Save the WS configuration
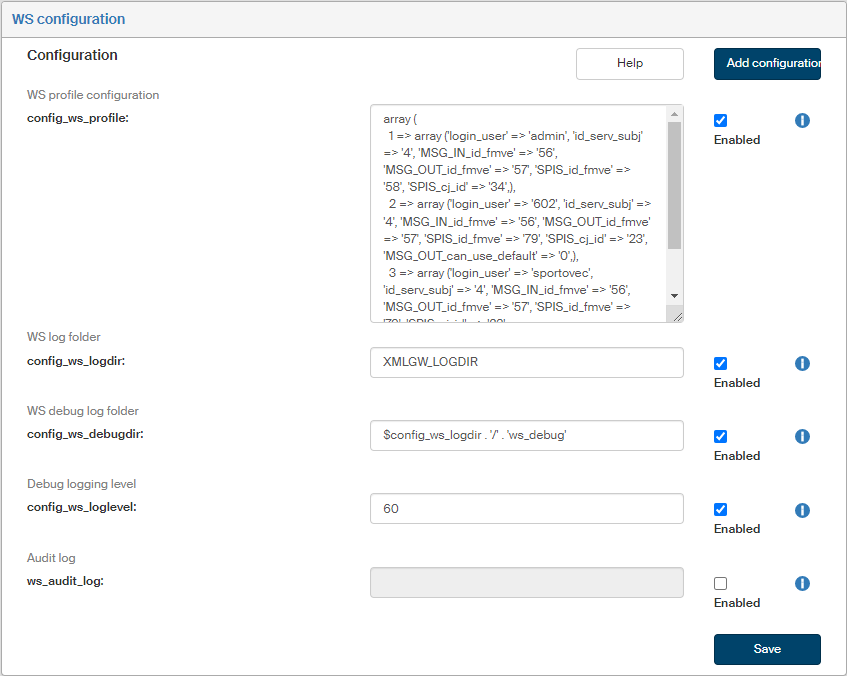847x676 pixels. point(767,649)
